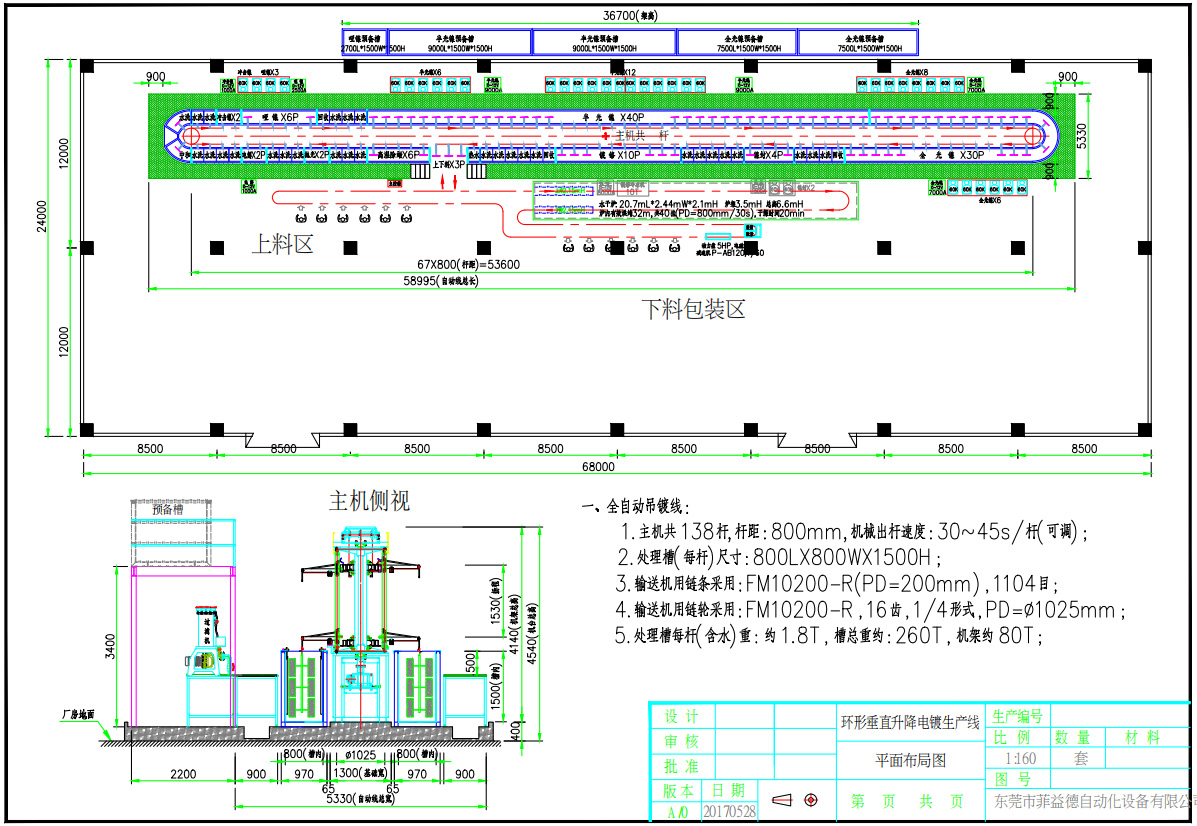1197x826 pixels.
Task: Select the 平面布局图 drawing title cell
Action: click(x=910, y=760)
